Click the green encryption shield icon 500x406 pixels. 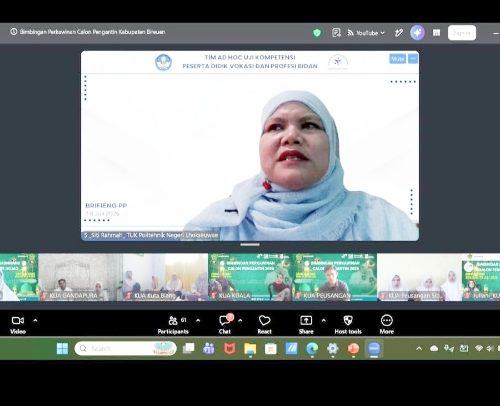(x=317, y=33)
